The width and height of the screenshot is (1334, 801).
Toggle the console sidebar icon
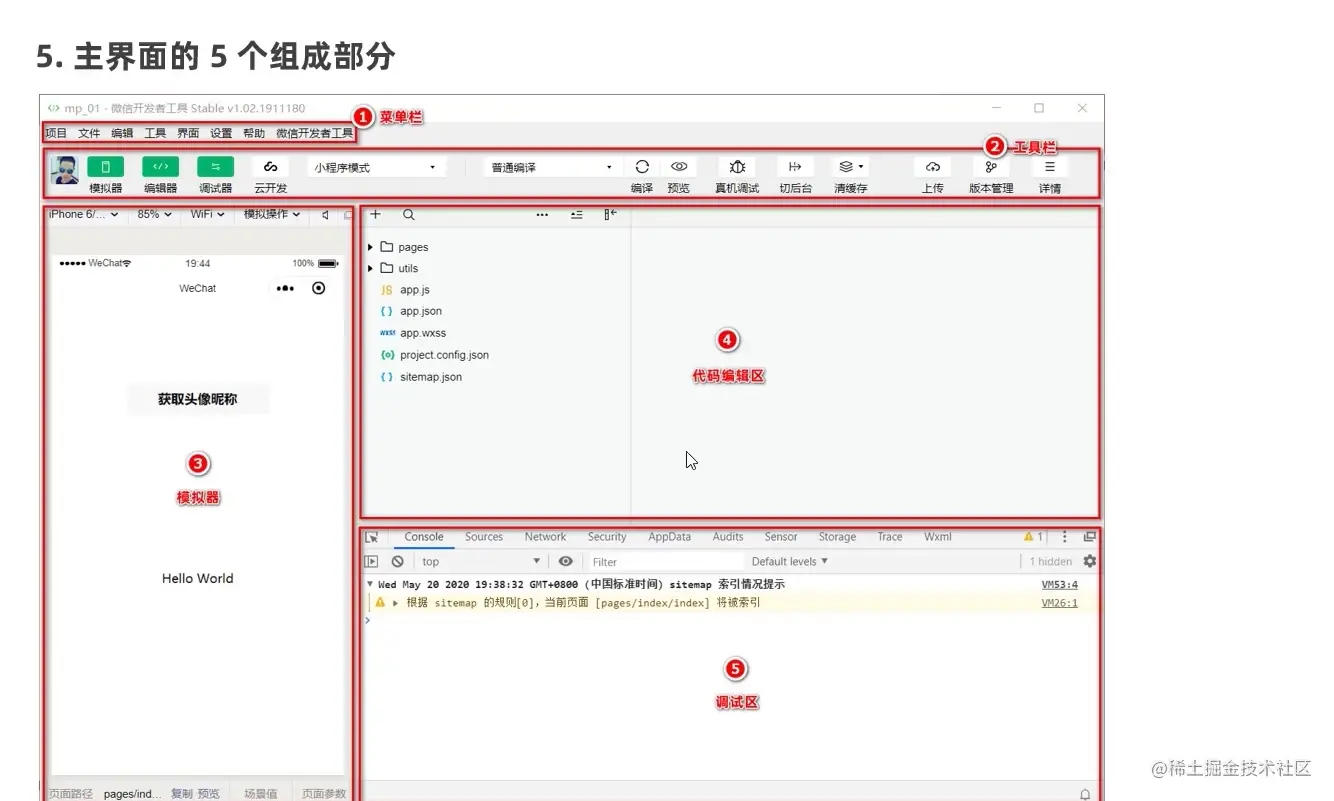(x=372, y=562)
